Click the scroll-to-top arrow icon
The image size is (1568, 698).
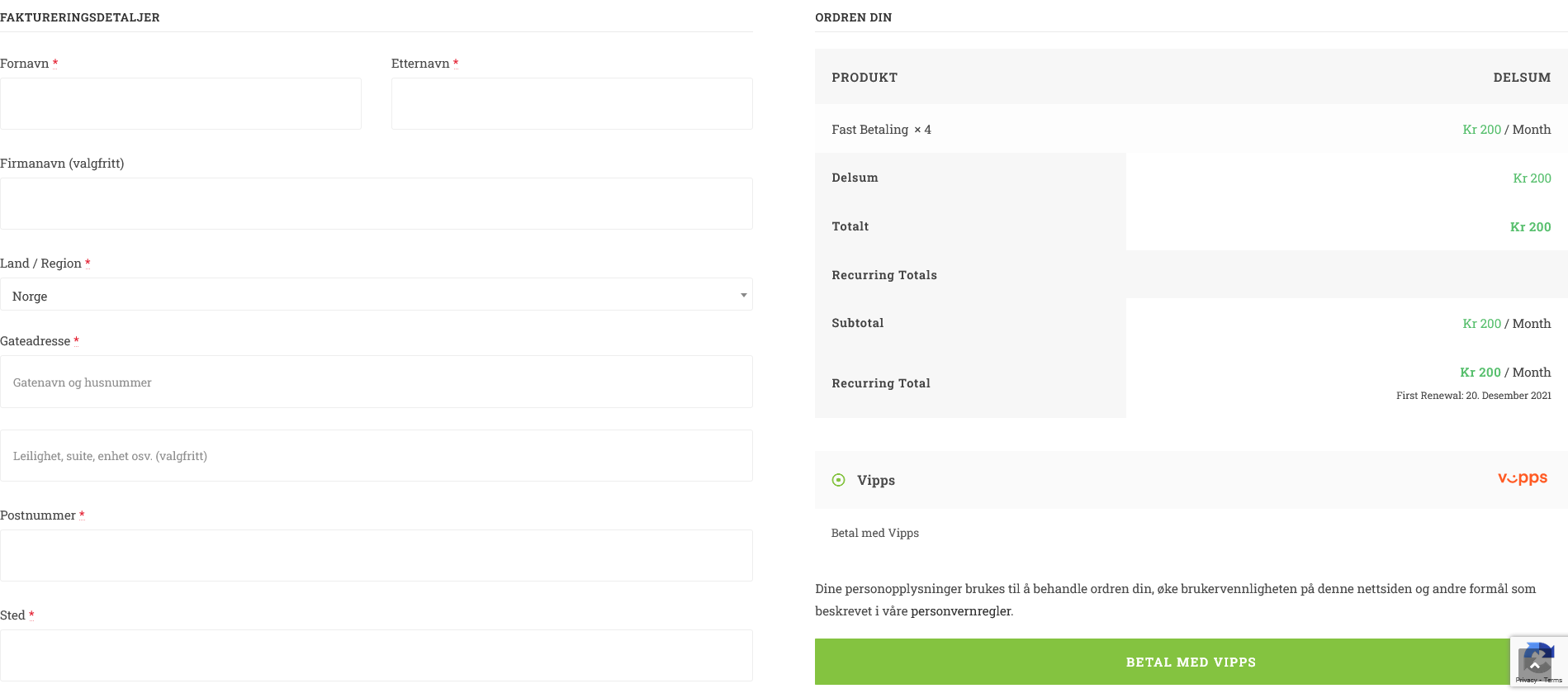click(x=1535, y=666)
